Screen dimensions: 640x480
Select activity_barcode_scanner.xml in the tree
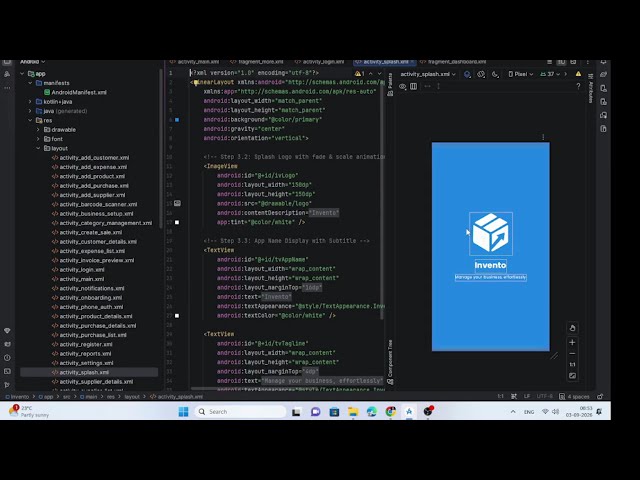click(x=94, y=204)
